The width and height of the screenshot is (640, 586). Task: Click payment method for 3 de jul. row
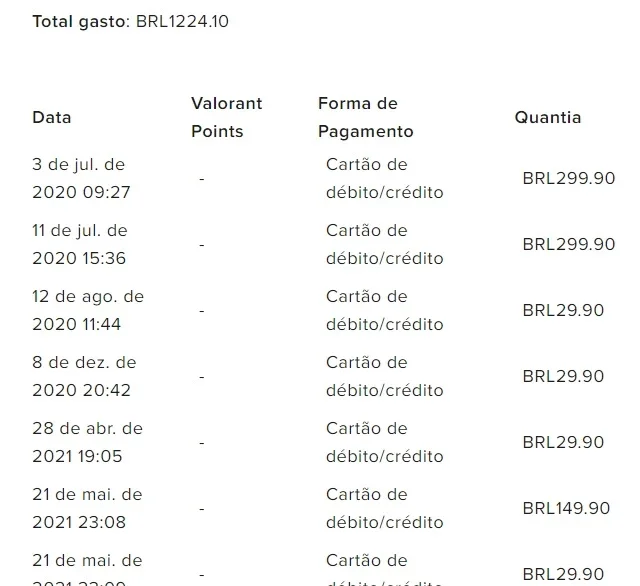tap(384, 178)
